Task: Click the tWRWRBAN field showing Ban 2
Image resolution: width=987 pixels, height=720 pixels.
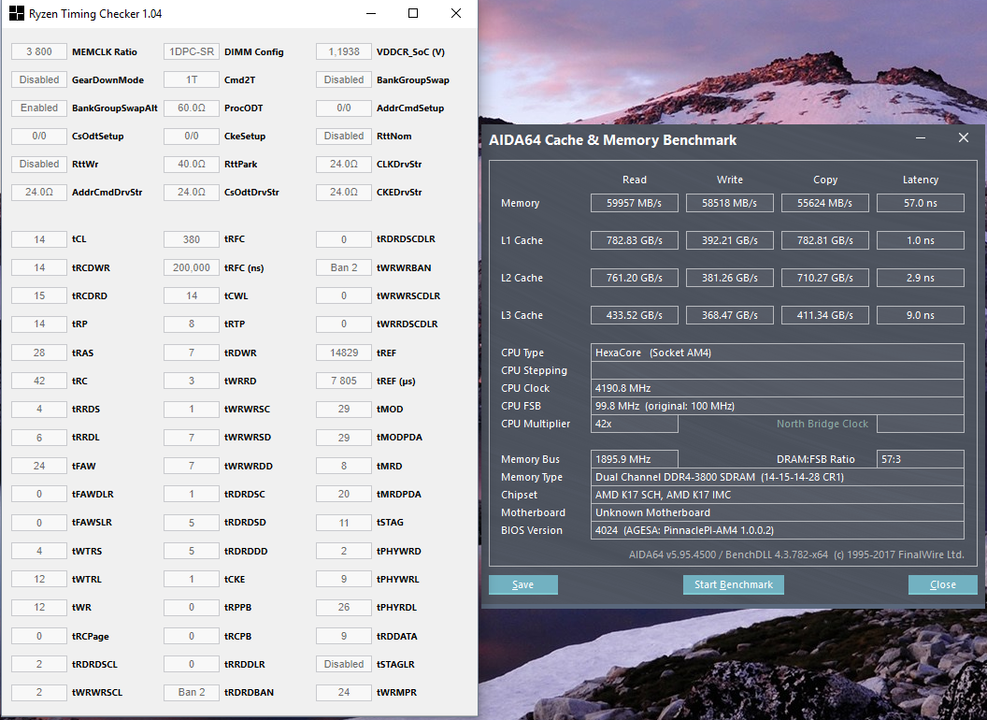Action: pyautogui.click(x=344, y=267)
